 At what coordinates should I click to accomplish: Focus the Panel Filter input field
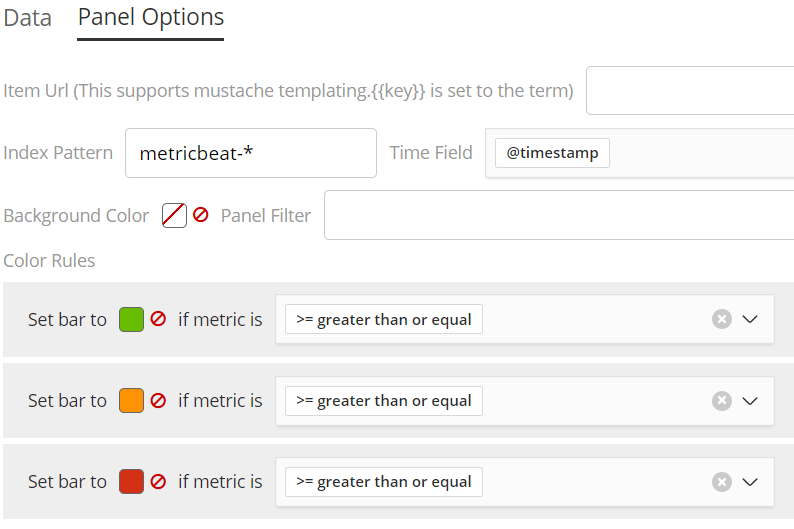point(558,215)
